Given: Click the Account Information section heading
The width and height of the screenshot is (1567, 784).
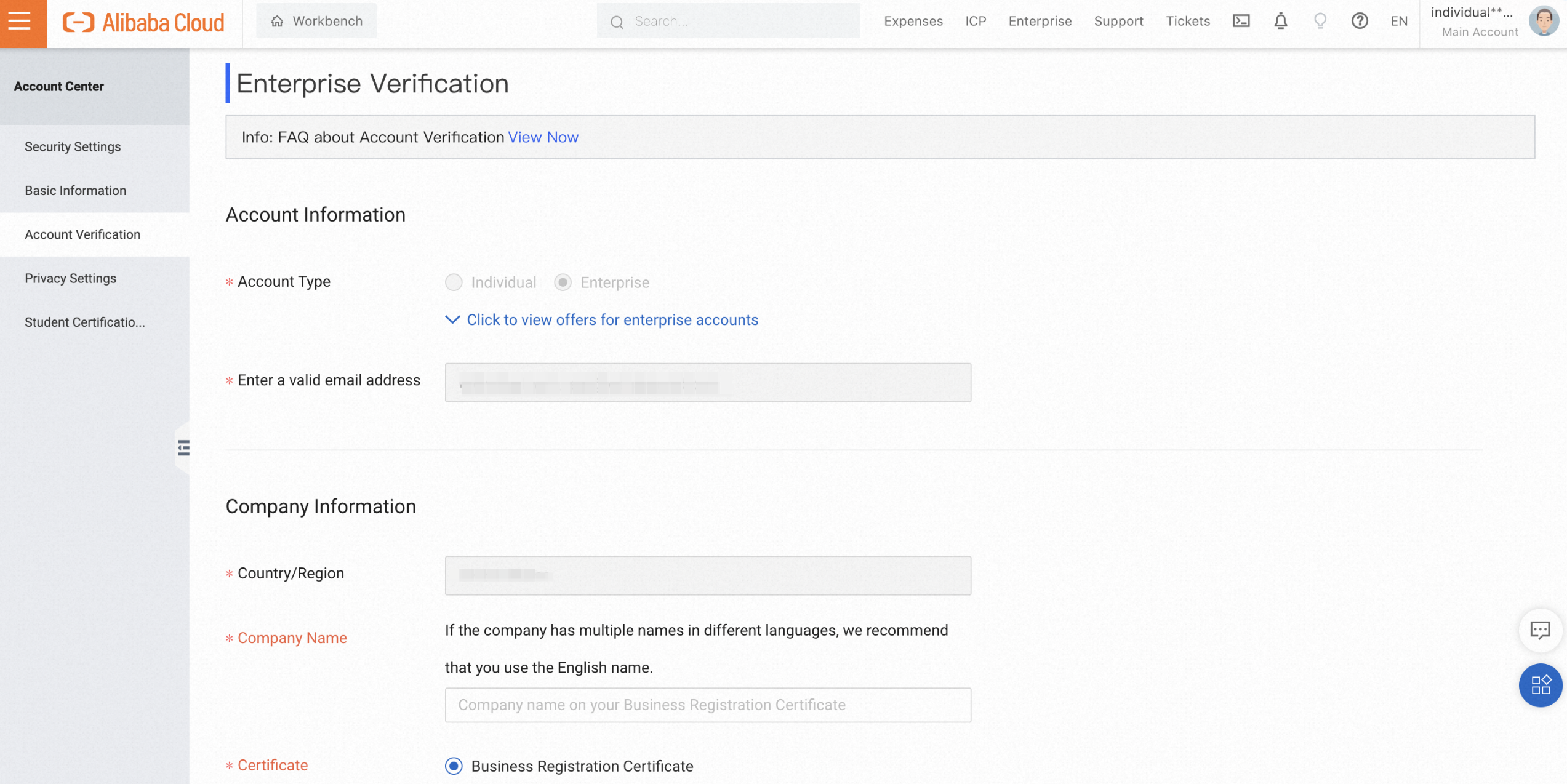Looking at the screenshot, I should [315, 215].
